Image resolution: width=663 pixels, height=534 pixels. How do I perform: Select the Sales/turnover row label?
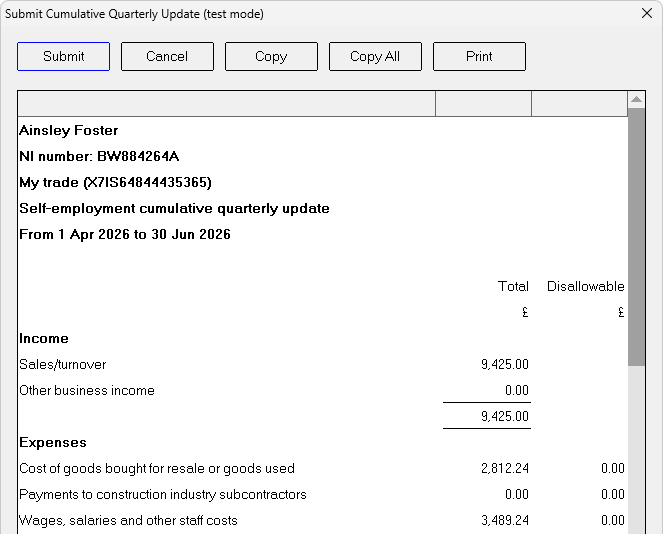63,364
